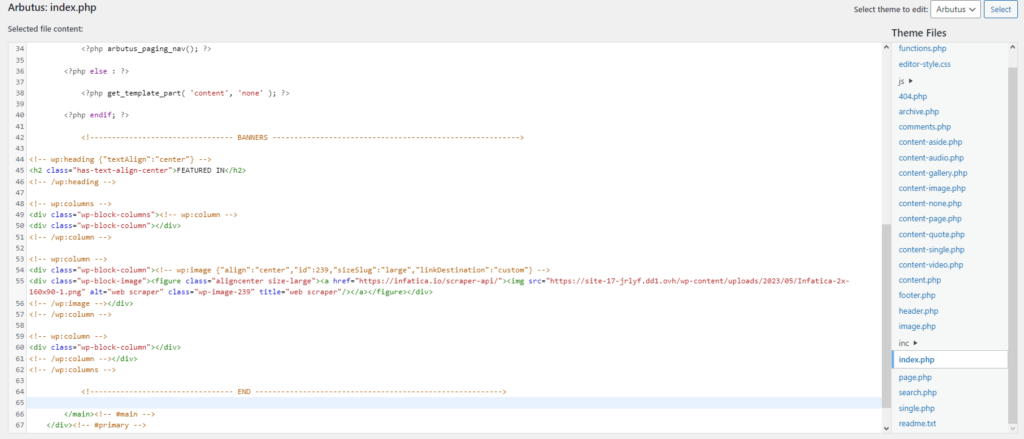The width and height of the screenshot is (1024, 439).
Task: Click the editor scrollbar up arrow
Action: 886,48
